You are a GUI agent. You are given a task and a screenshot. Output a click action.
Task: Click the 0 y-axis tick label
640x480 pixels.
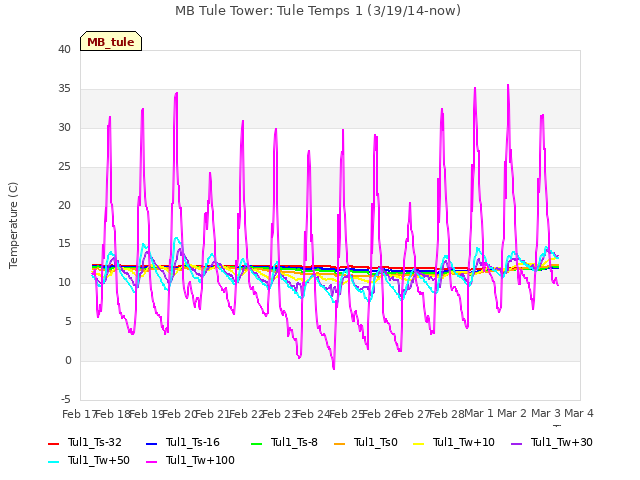68,360
